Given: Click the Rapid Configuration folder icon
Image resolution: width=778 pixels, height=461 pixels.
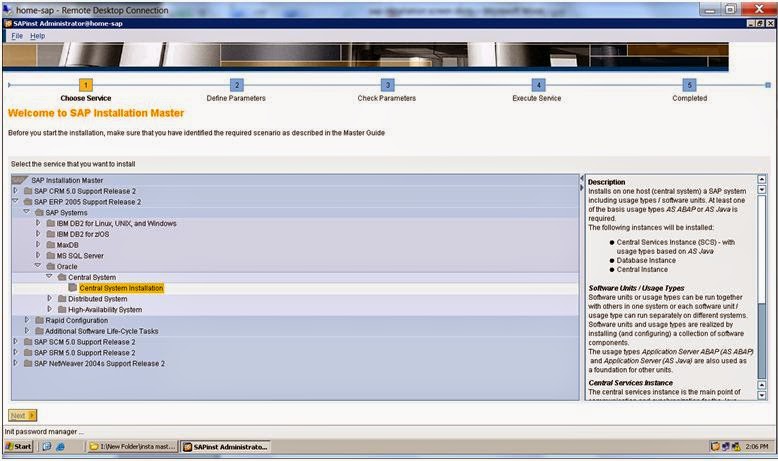Looking at the screenshot, I should 39,321.
